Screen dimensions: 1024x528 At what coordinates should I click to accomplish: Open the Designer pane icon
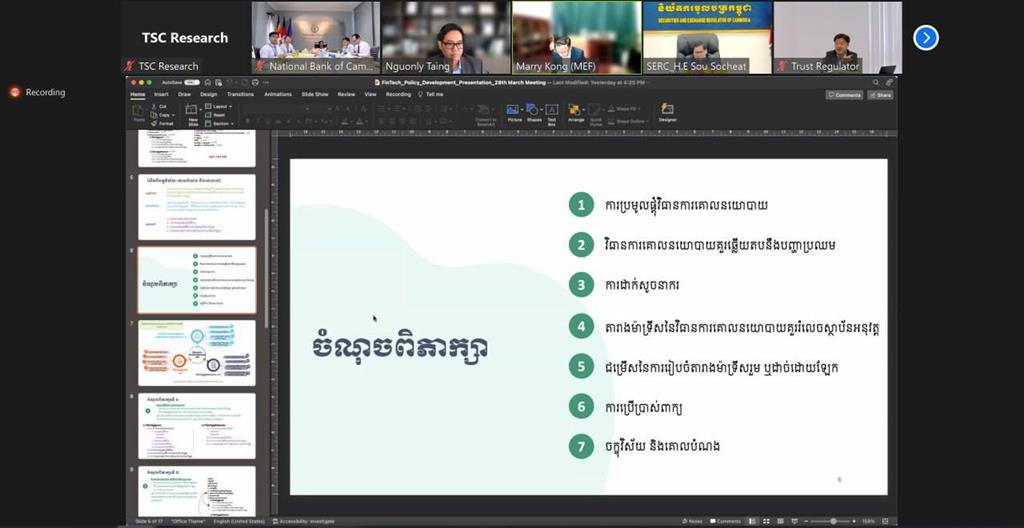click(x=667, y=108)
